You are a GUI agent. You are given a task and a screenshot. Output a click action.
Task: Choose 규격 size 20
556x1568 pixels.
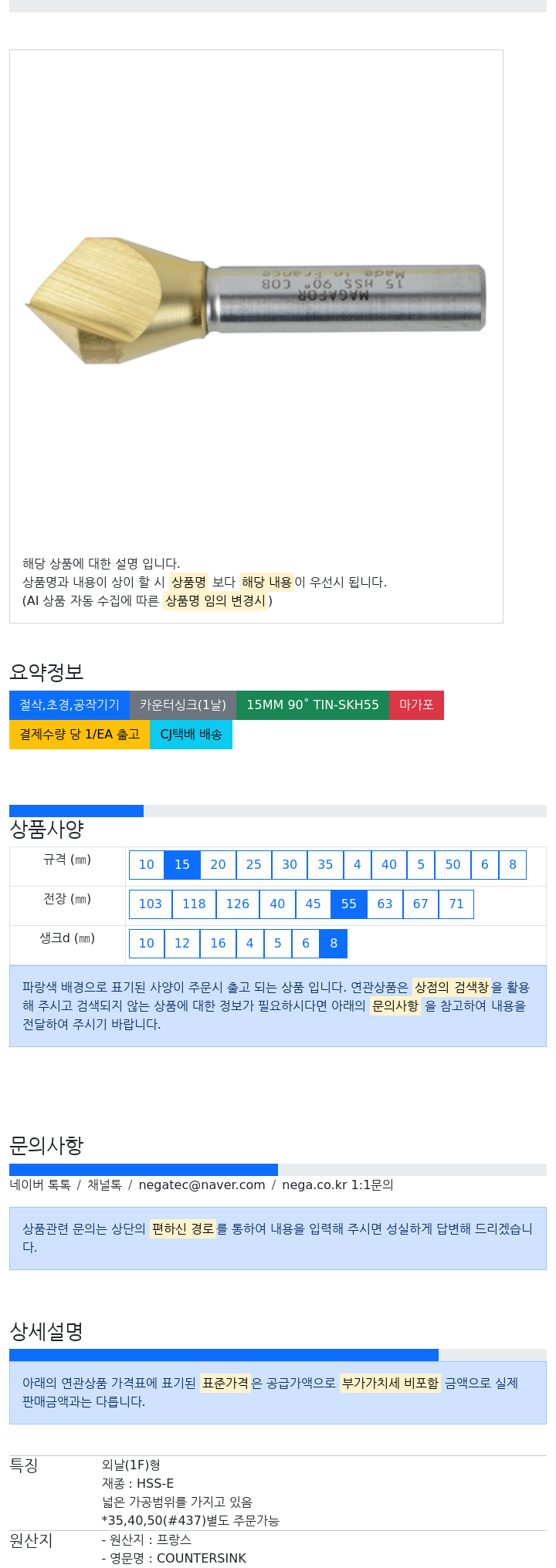tap(218, 865)
